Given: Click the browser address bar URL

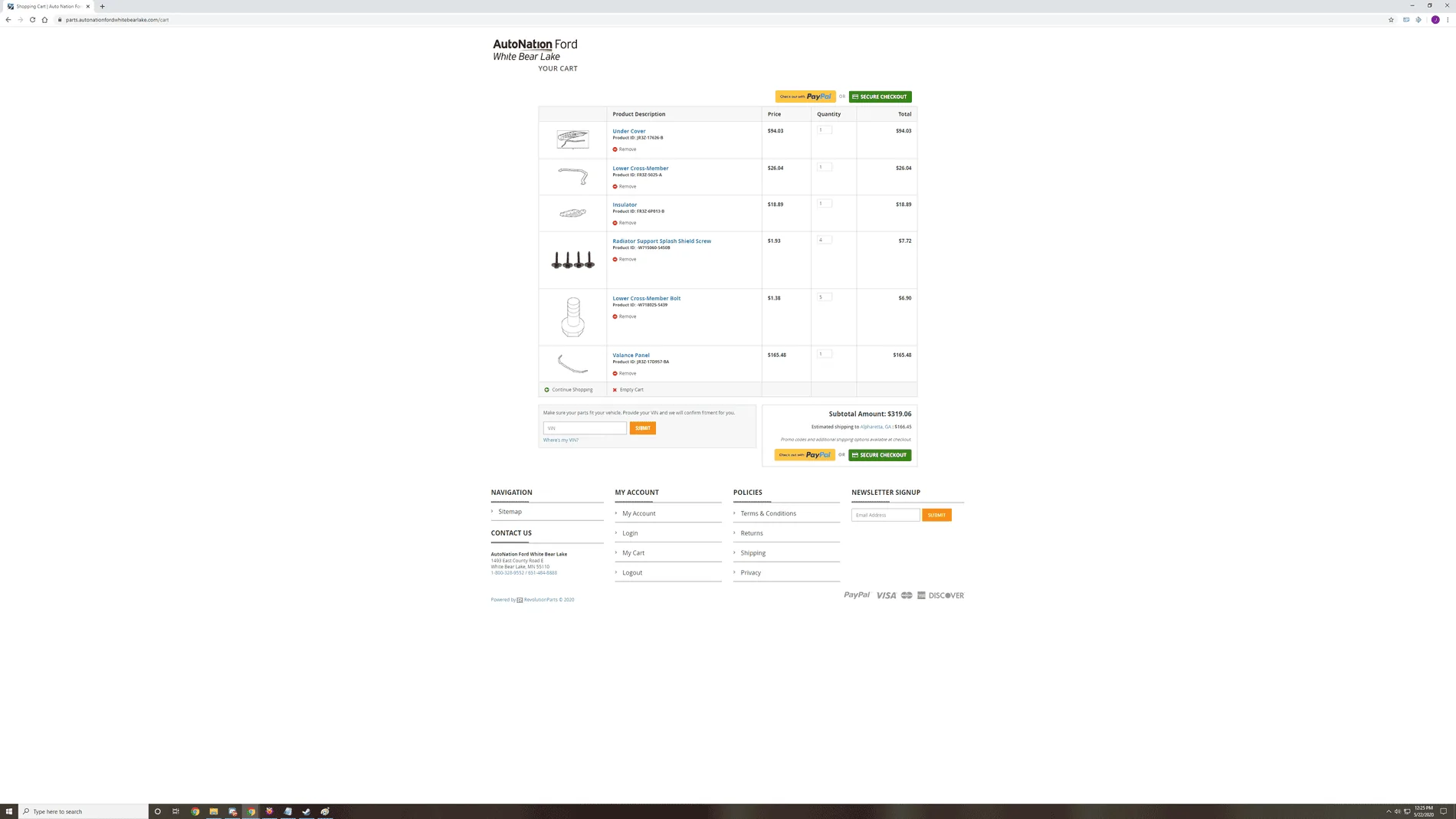Looking at the screenshot, I should (x=116, y=20).
